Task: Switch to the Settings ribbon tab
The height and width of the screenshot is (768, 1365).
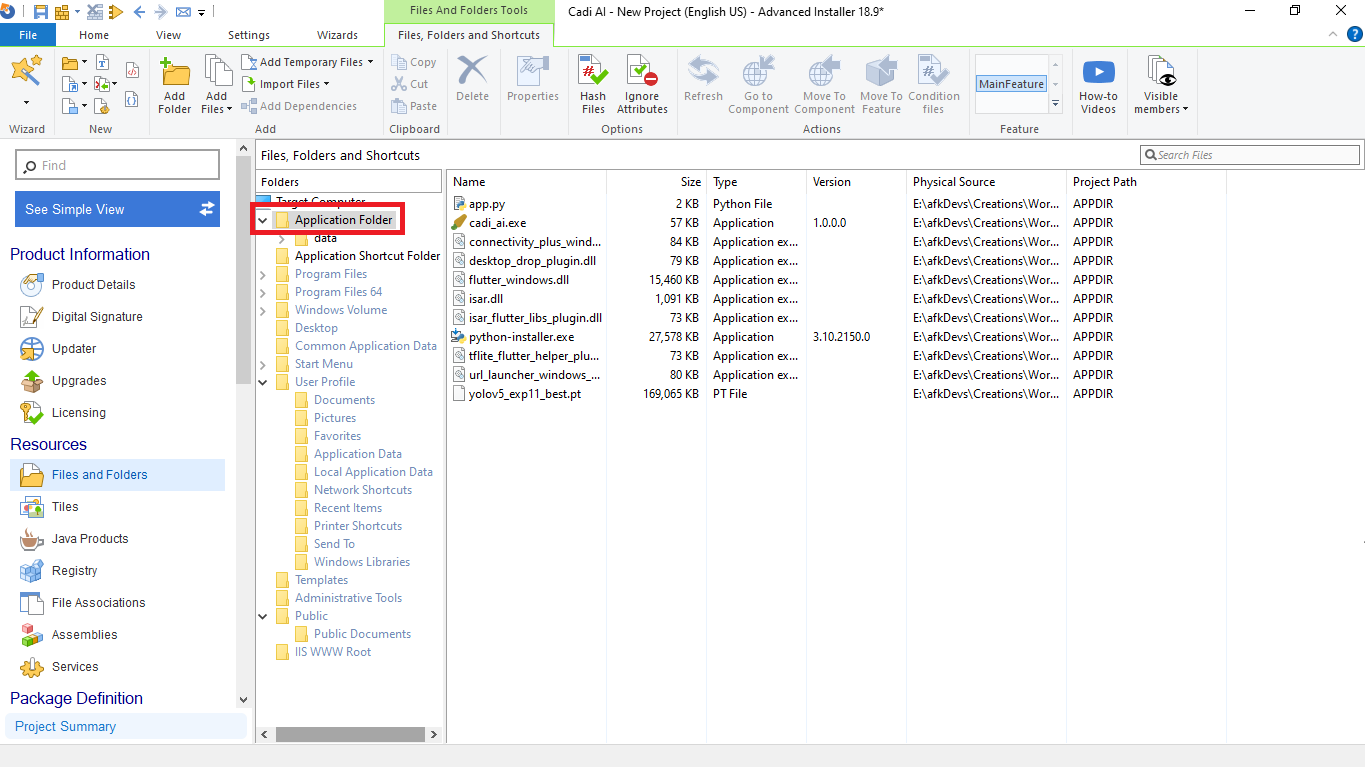Action: [248, 35]
